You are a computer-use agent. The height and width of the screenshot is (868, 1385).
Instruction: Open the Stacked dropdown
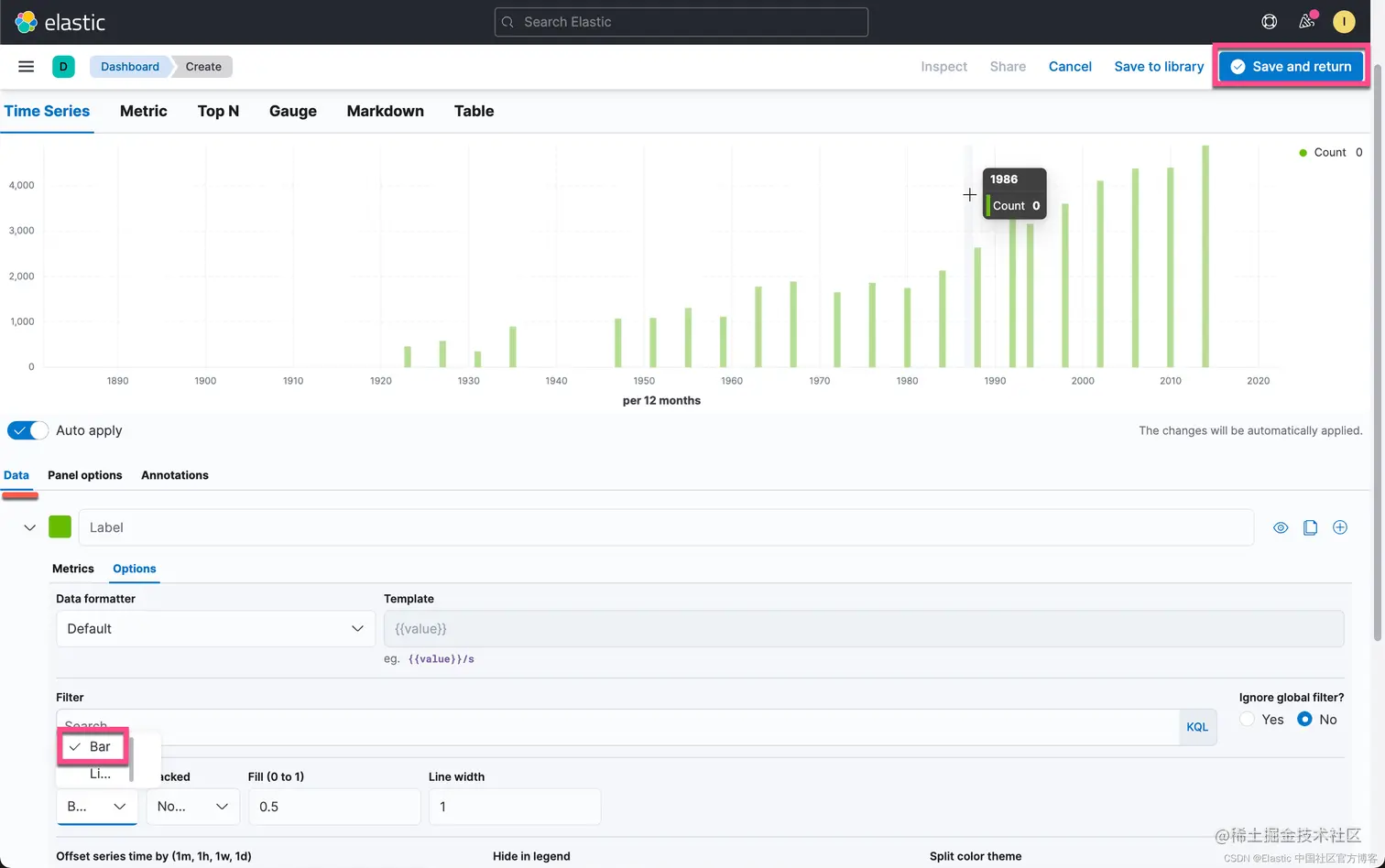coord(192,807)
